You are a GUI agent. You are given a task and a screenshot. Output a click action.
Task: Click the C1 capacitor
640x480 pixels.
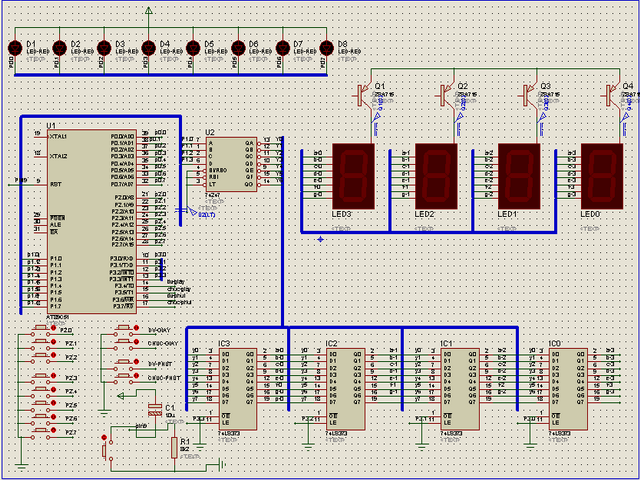[x=154, y=409]
